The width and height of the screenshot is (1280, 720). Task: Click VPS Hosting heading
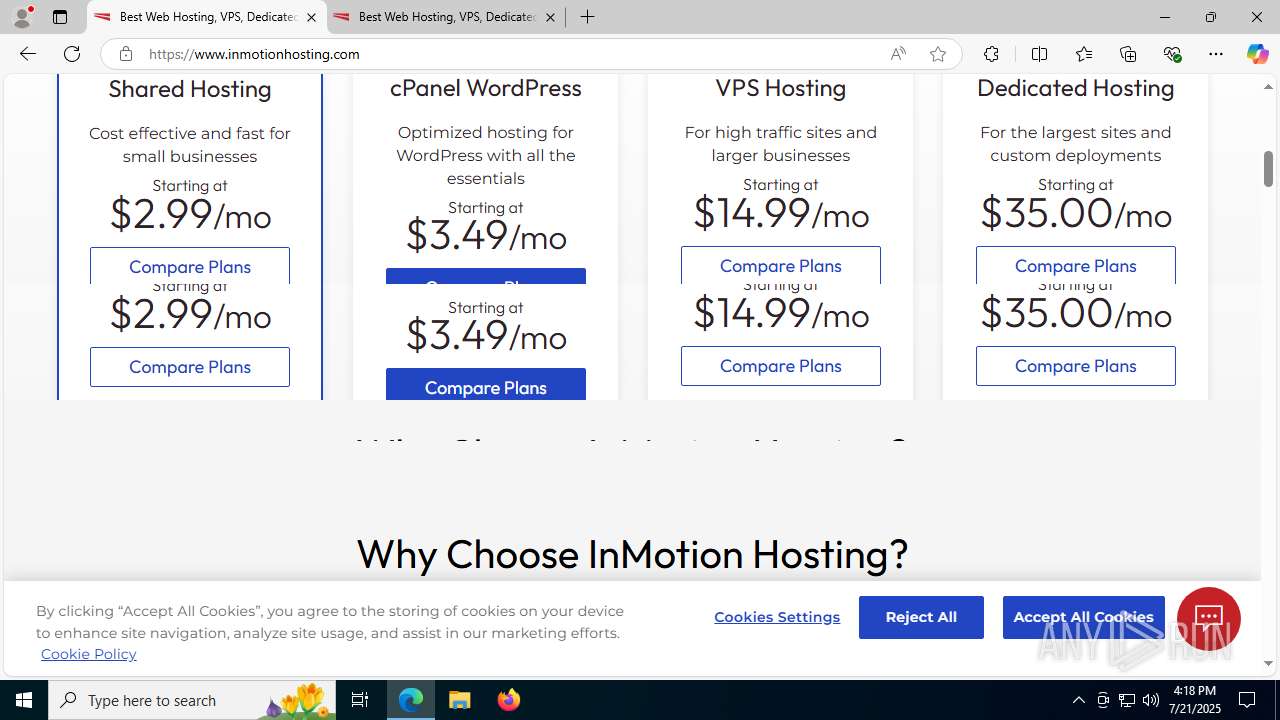click(x=781, y=88)
